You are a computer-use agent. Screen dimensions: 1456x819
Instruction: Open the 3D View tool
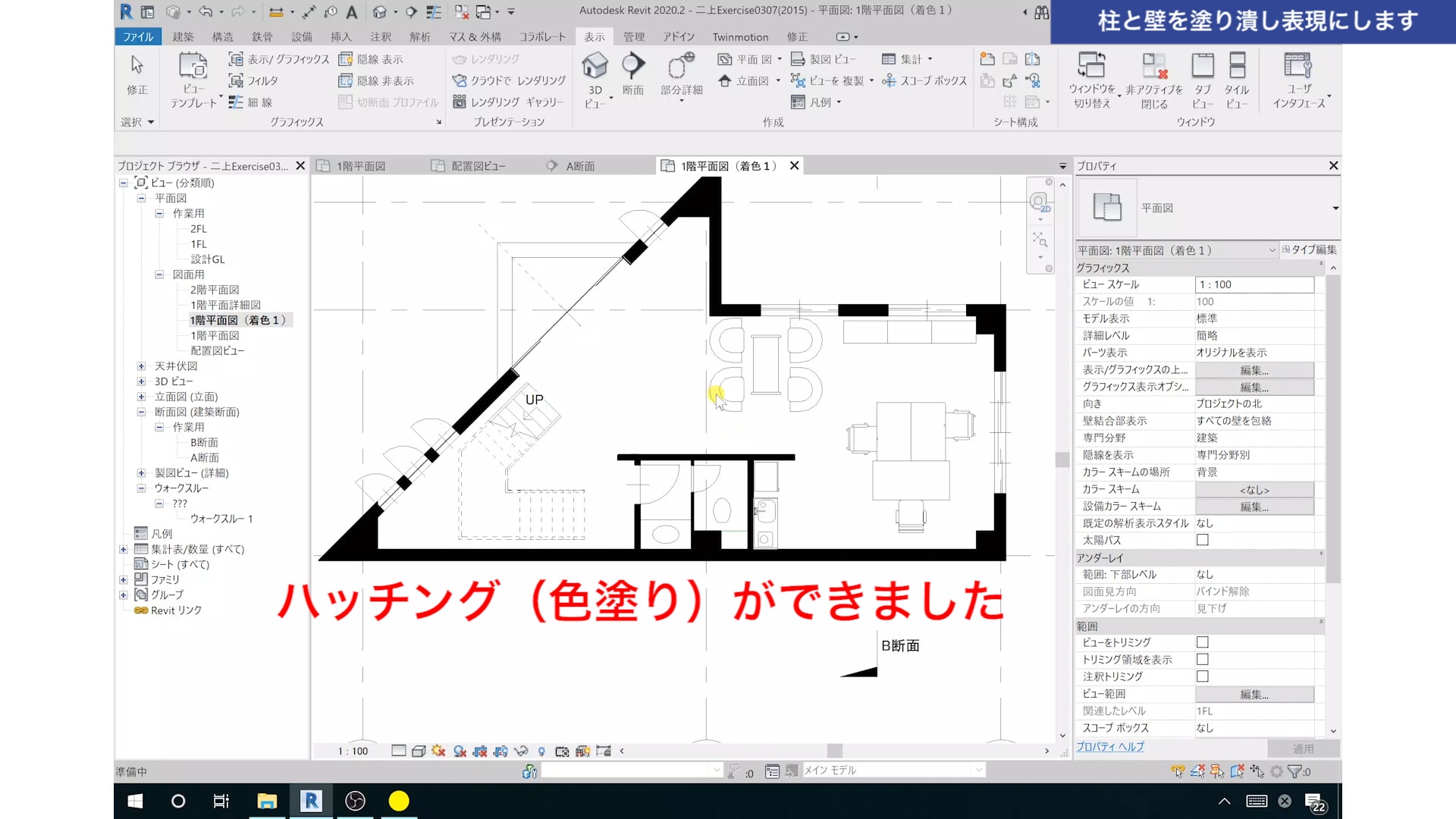pos(595,67)
